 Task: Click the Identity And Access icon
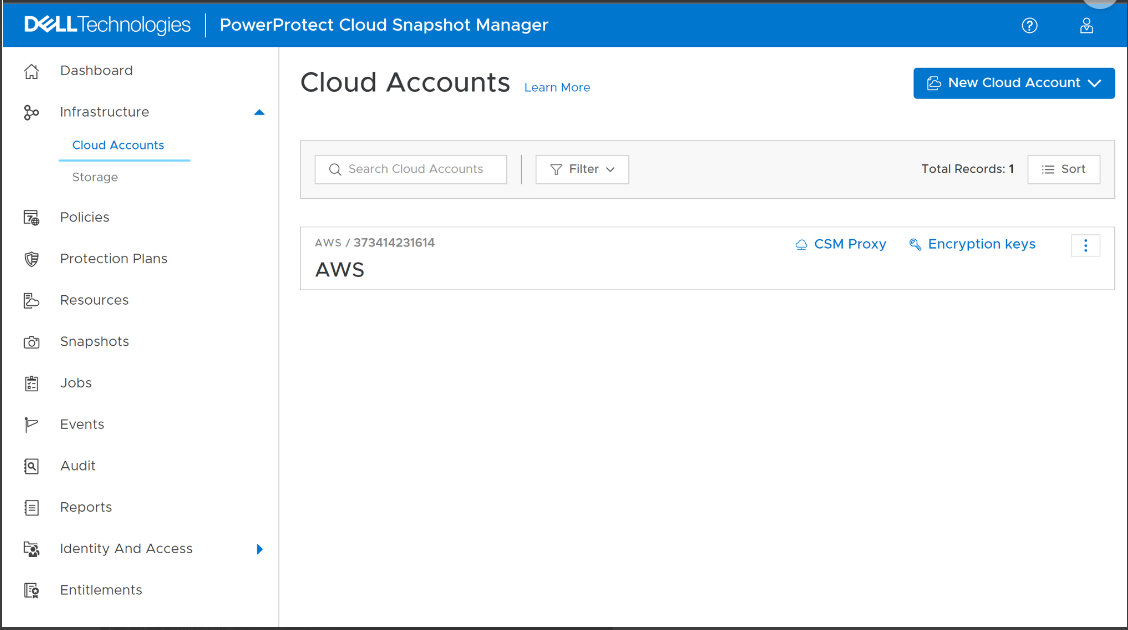tap(32, 549)
